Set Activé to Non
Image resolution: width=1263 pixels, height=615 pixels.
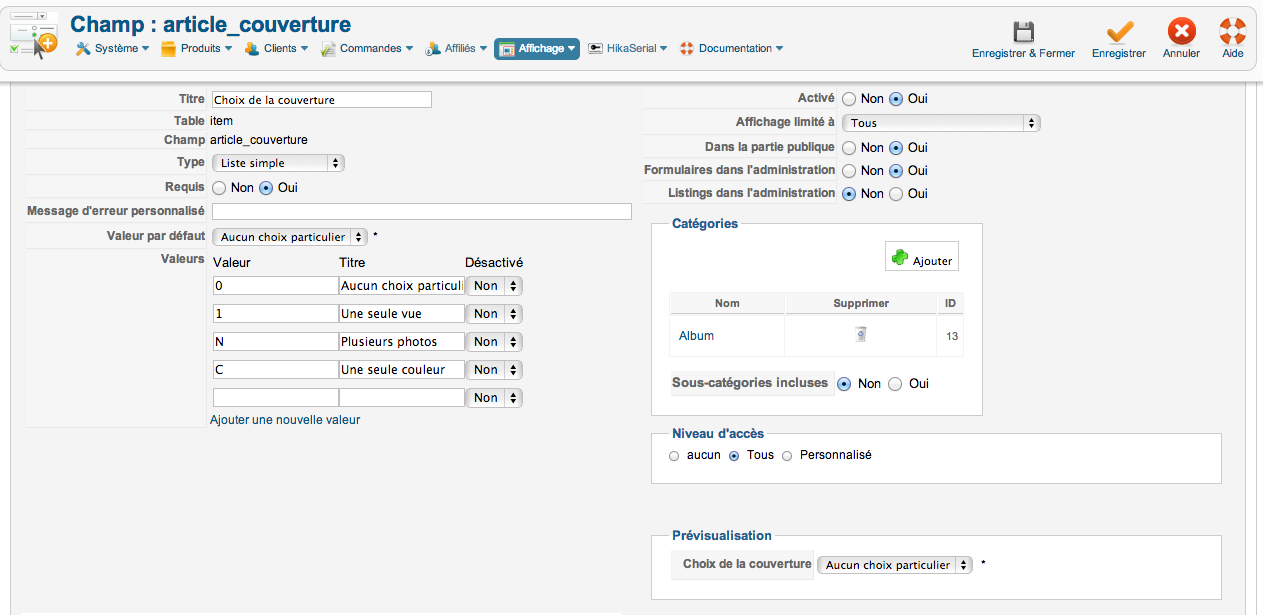pyautogui.click(x=849, y=99)
